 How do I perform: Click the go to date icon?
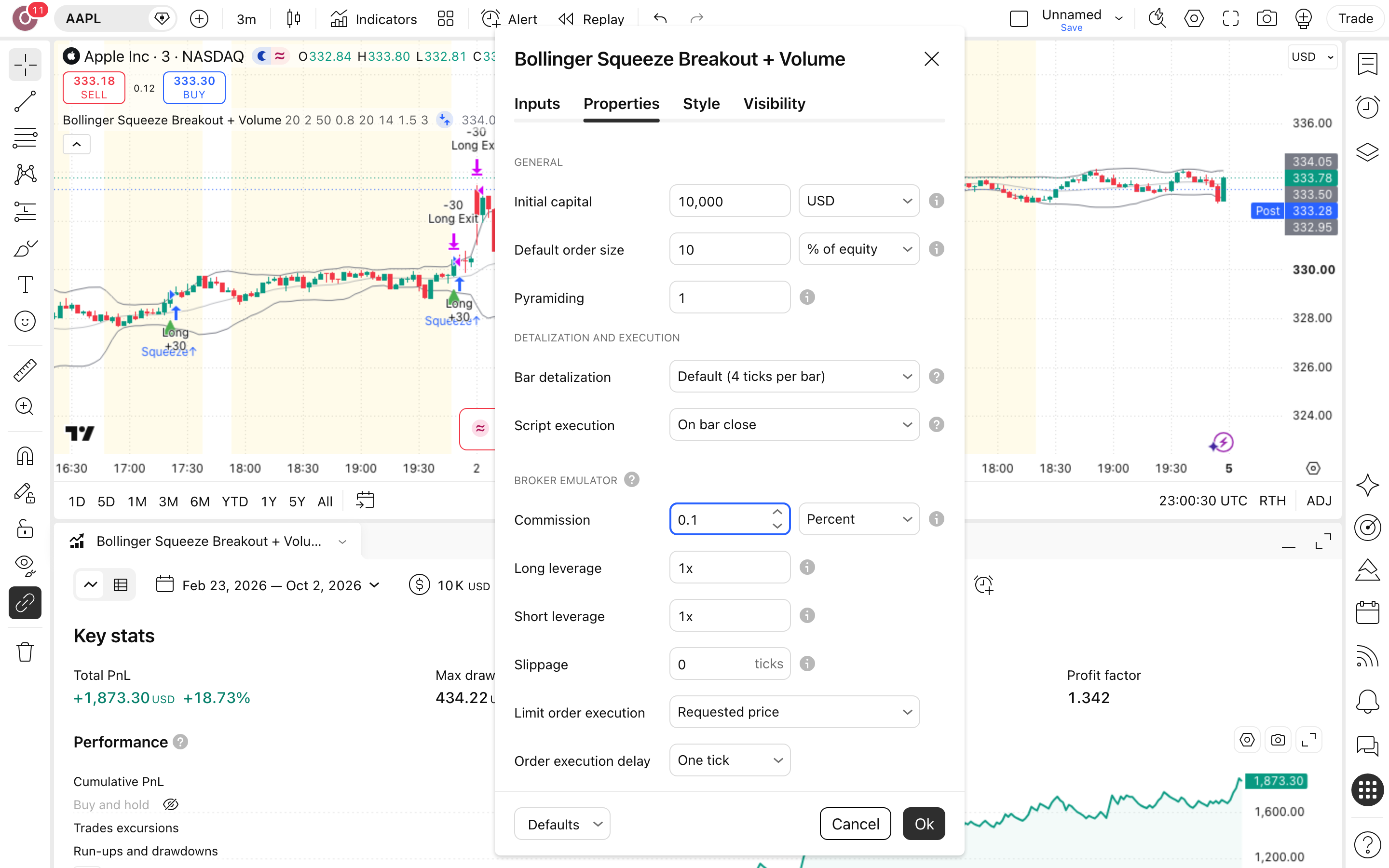pyautogui.click(x=365, y=501)
